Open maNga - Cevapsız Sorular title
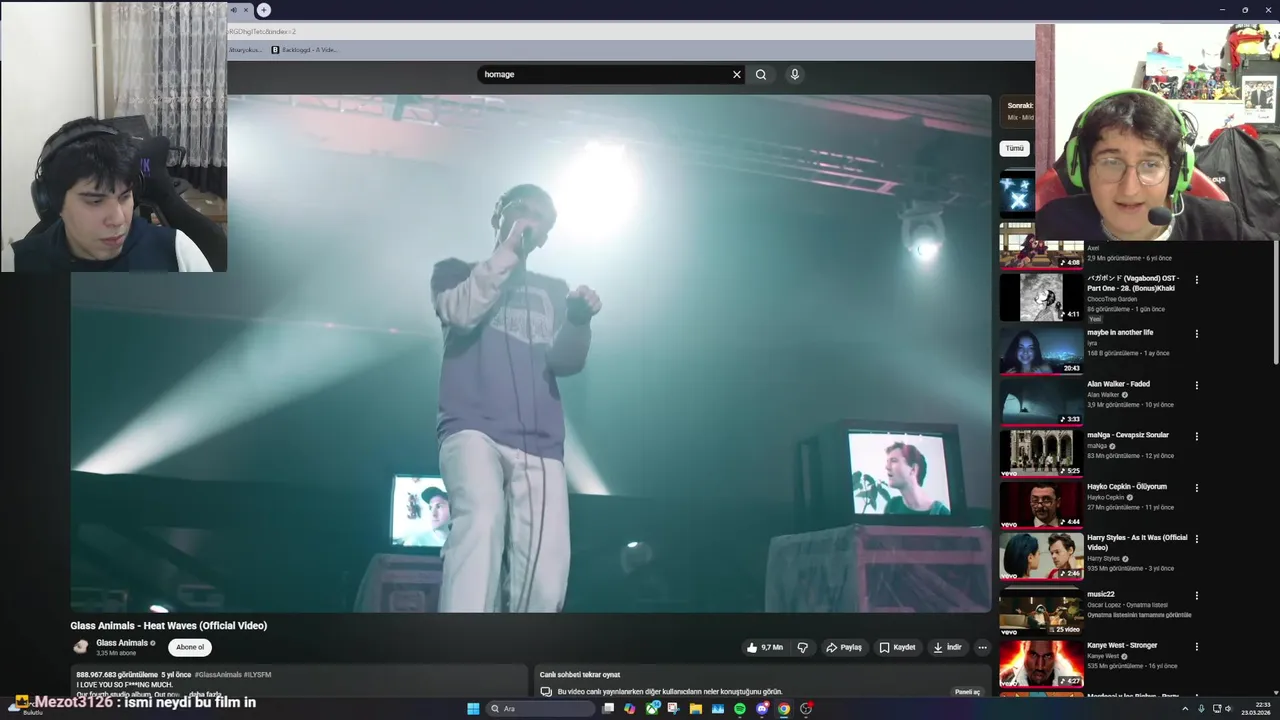The image size is (1280, 720). point(1128,435)
